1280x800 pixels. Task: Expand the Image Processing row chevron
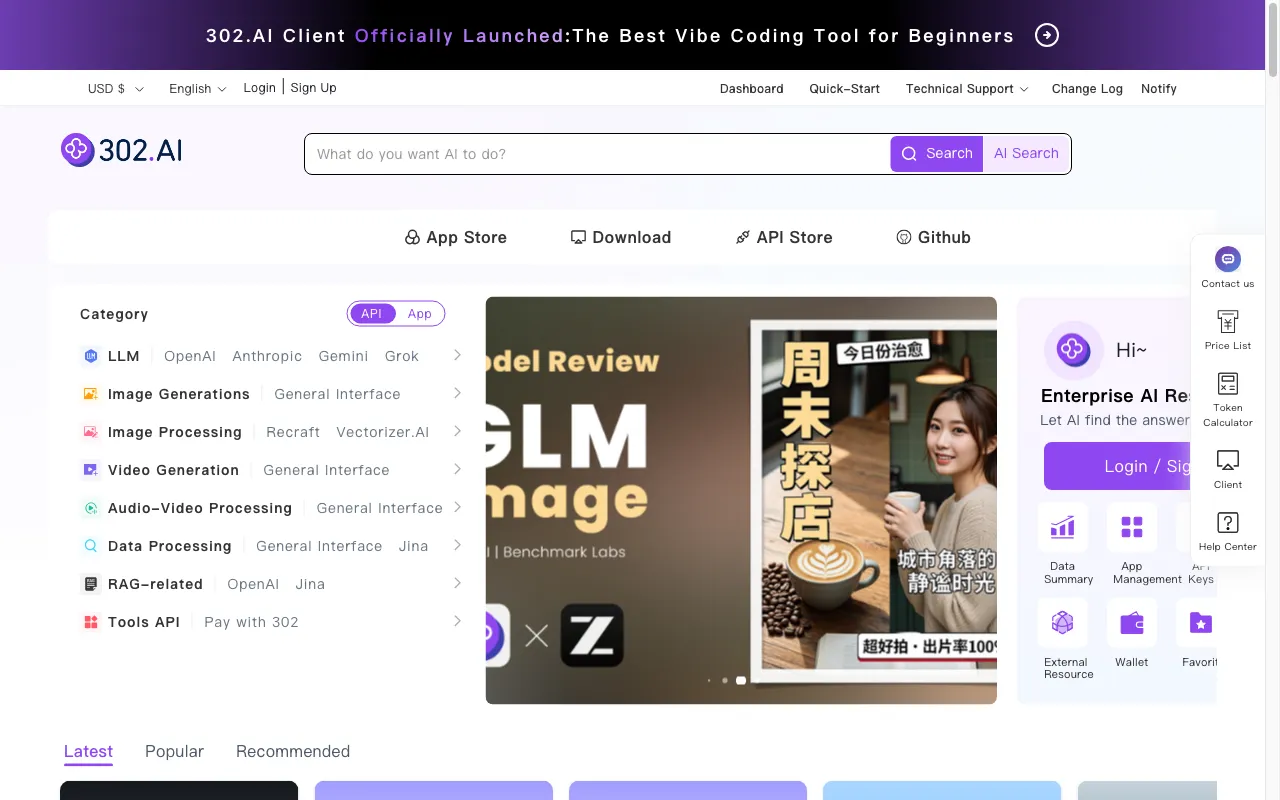(x=457, y=431)
